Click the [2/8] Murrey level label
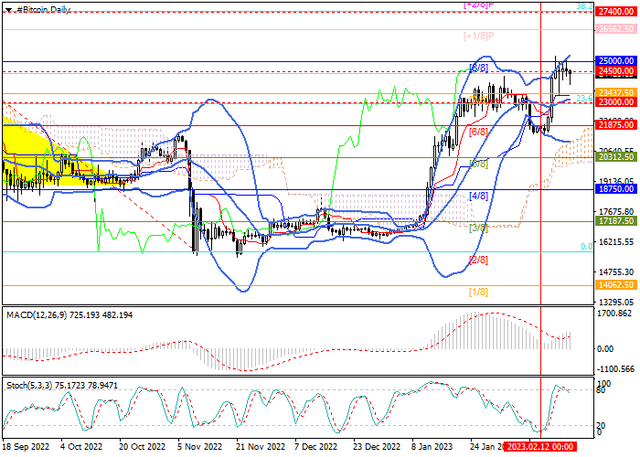This screenshot has width=640, height=457. [478, 259]
